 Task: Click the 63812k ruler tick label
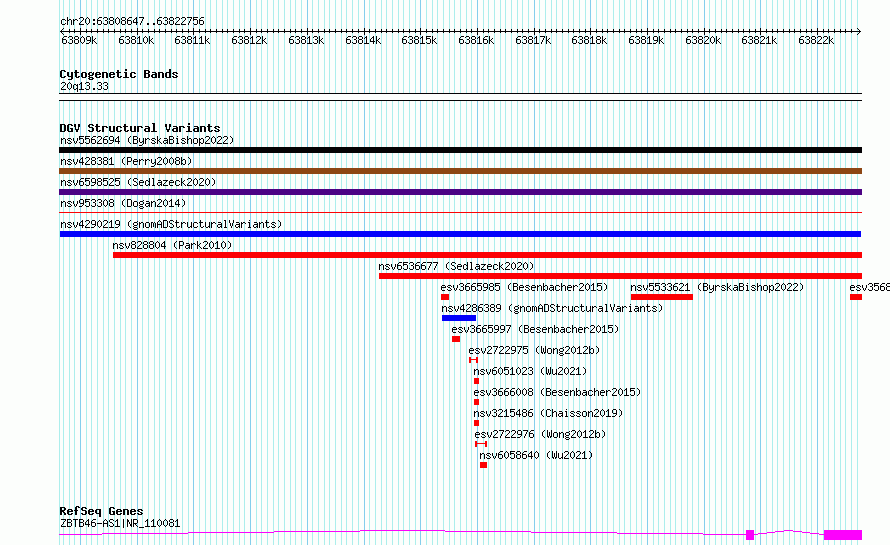tap(249, 40)
